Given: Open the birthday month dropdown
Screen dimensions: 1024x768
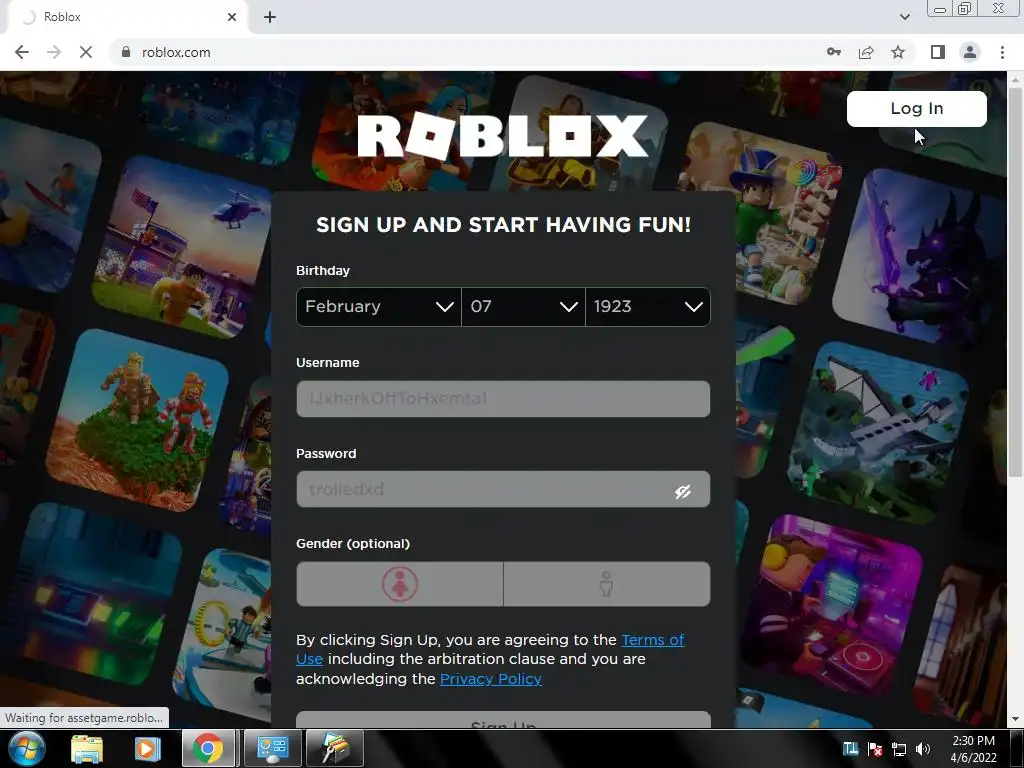Looking at the screenshot, I should coord(379,306).
